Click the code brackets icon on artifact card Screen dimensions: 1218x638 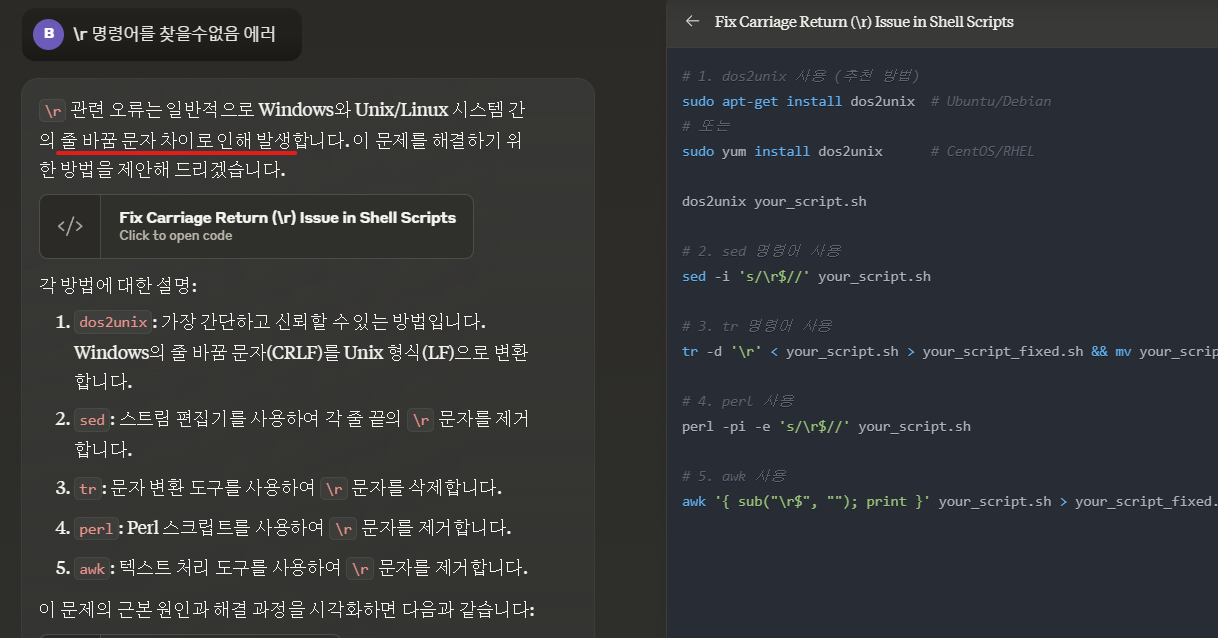click(70, 226)
